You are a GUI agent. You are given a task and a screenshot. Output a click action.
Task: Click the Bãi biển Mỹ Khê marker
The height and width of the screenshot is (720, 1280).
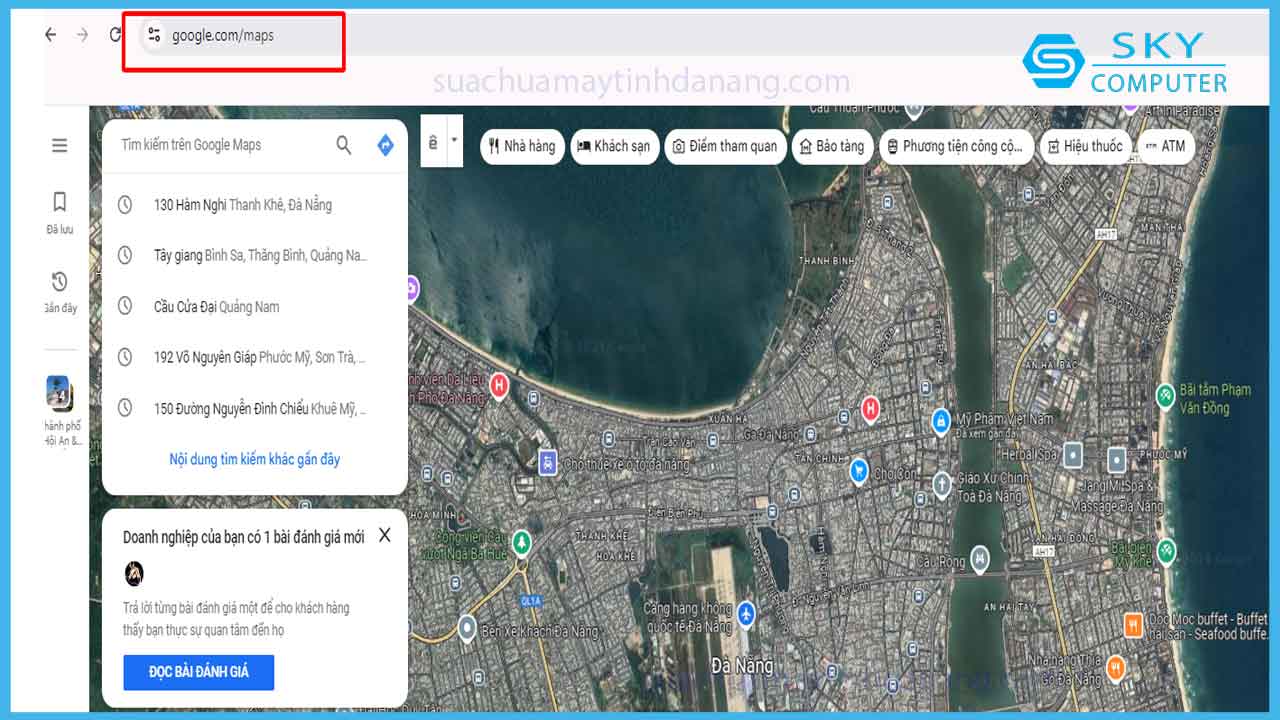tap(1165, 550)
